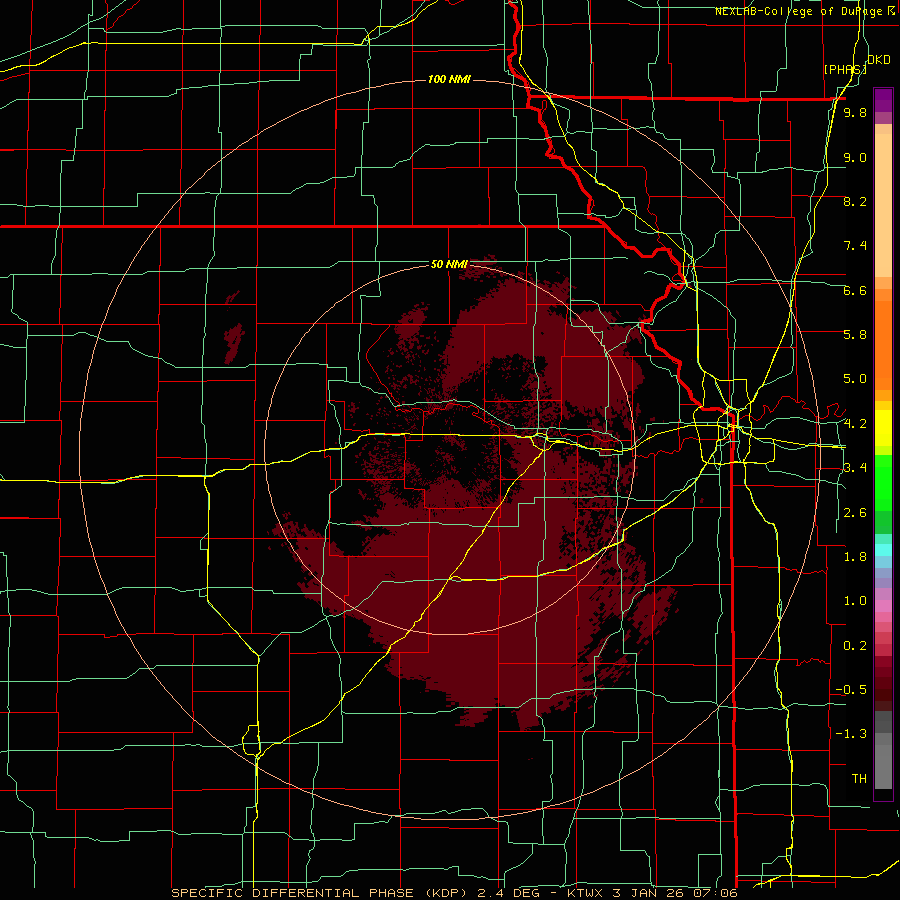Viewport: 900px width, 900px height.
Task: Click the yellow band of the color scale
Action: [883, 428]
